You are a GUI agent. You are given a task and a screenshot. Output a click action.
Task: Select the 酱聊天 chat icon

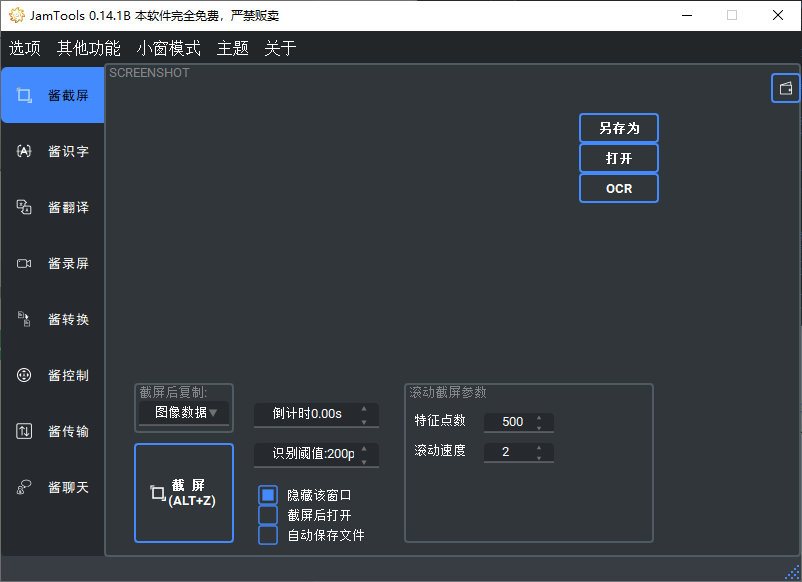[24, 487]
